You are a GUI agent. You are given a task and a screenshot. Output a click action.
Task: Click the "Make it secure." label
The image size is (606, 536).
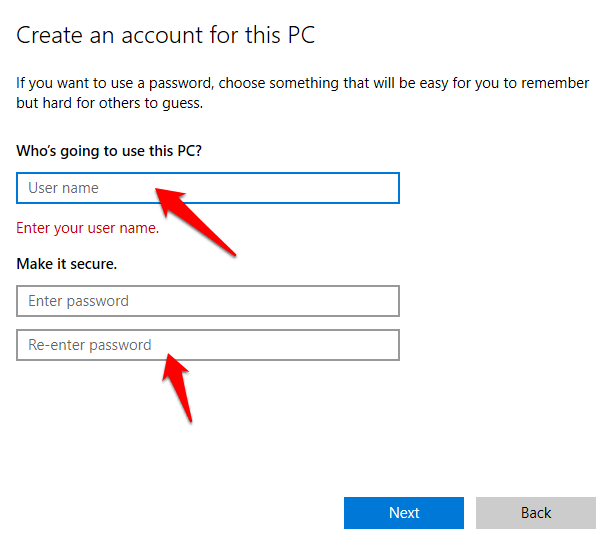point(67,264)
